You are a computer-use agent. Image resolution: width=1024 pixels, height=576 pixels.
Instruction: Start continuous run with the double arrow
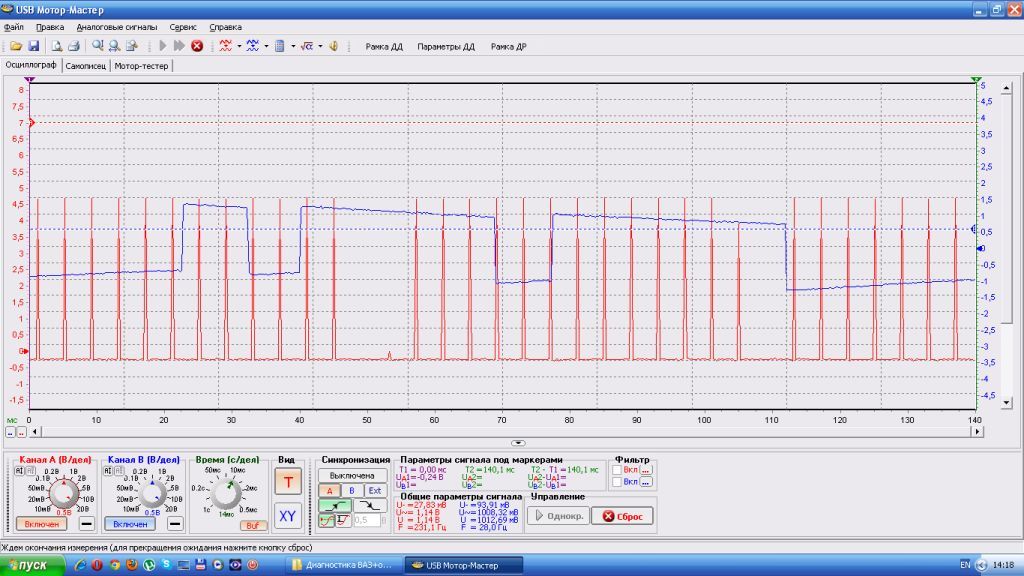179,46
